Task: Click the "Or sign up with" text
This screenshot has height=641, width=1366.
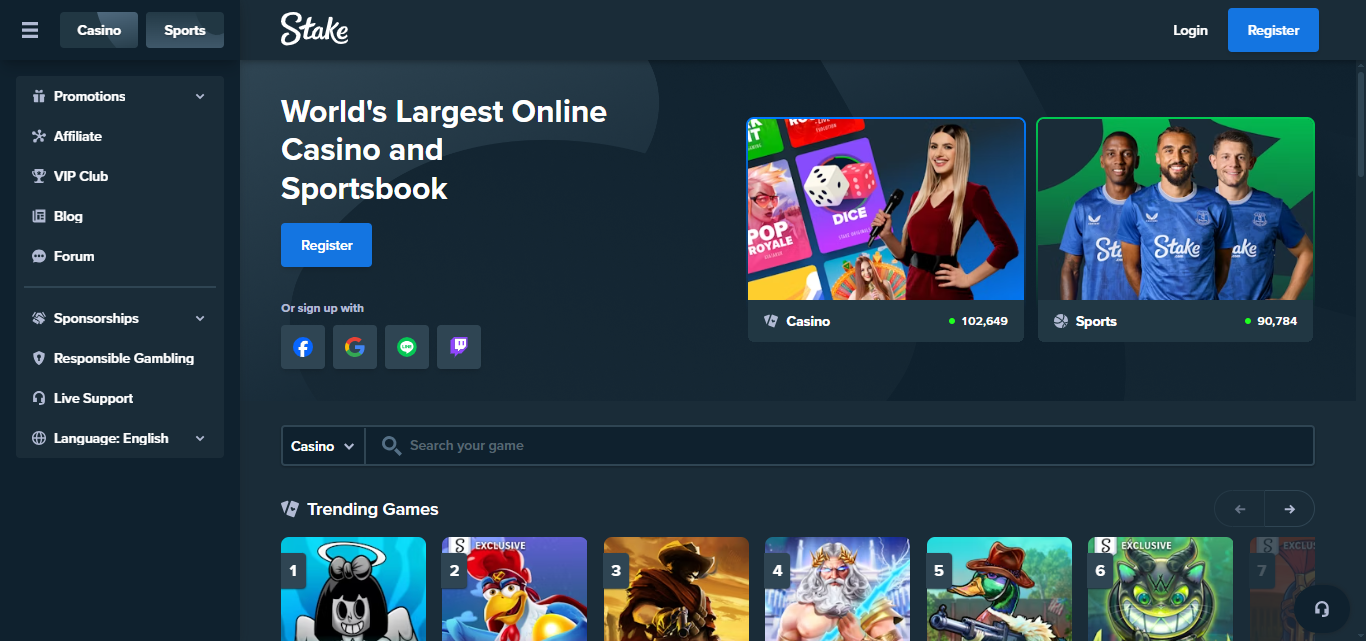Action: coord(323,308)
